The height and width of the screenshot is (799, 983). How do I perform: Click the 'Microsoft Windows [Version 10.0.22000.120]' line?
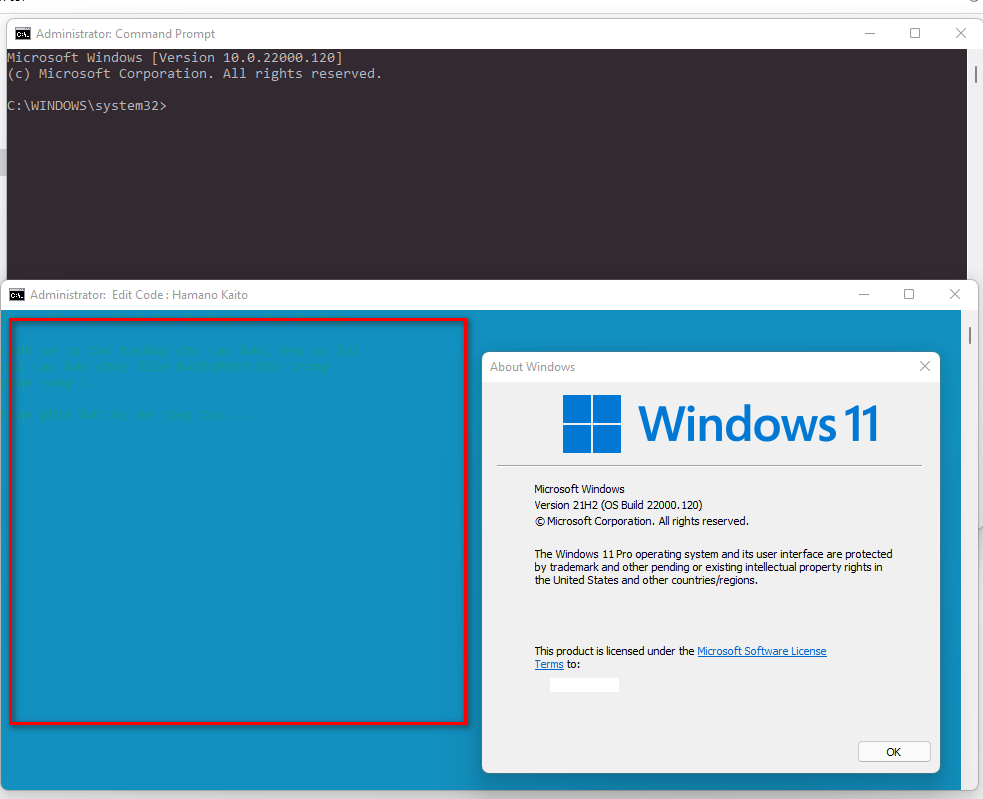click(175, 58)
